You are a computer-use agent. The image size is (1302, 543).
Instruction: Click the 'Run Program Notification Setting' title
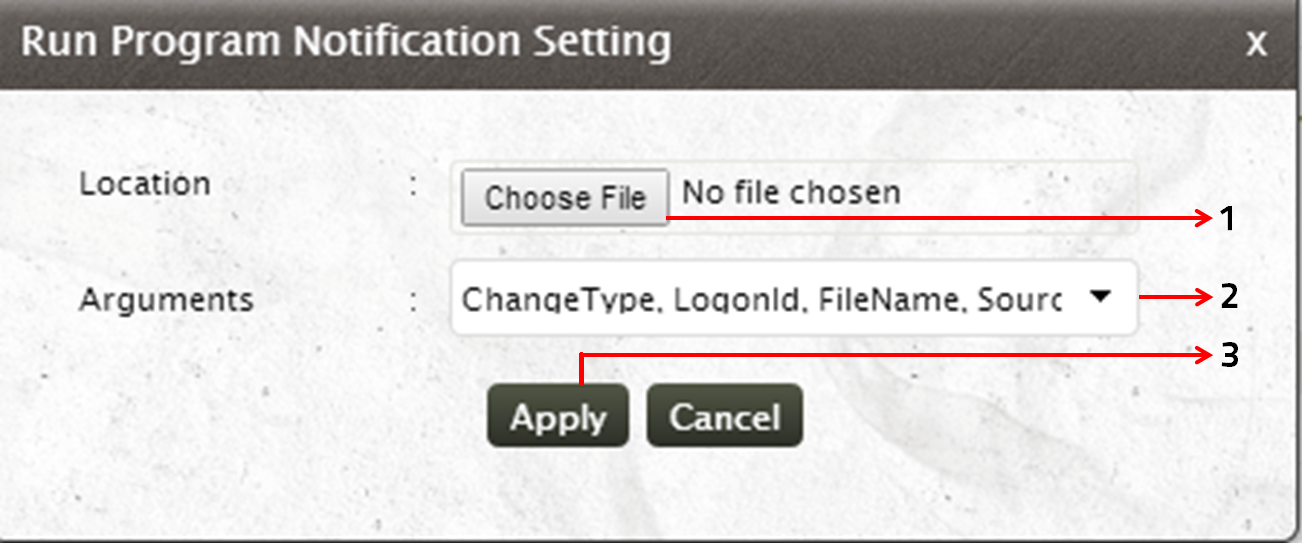[345, 43]
